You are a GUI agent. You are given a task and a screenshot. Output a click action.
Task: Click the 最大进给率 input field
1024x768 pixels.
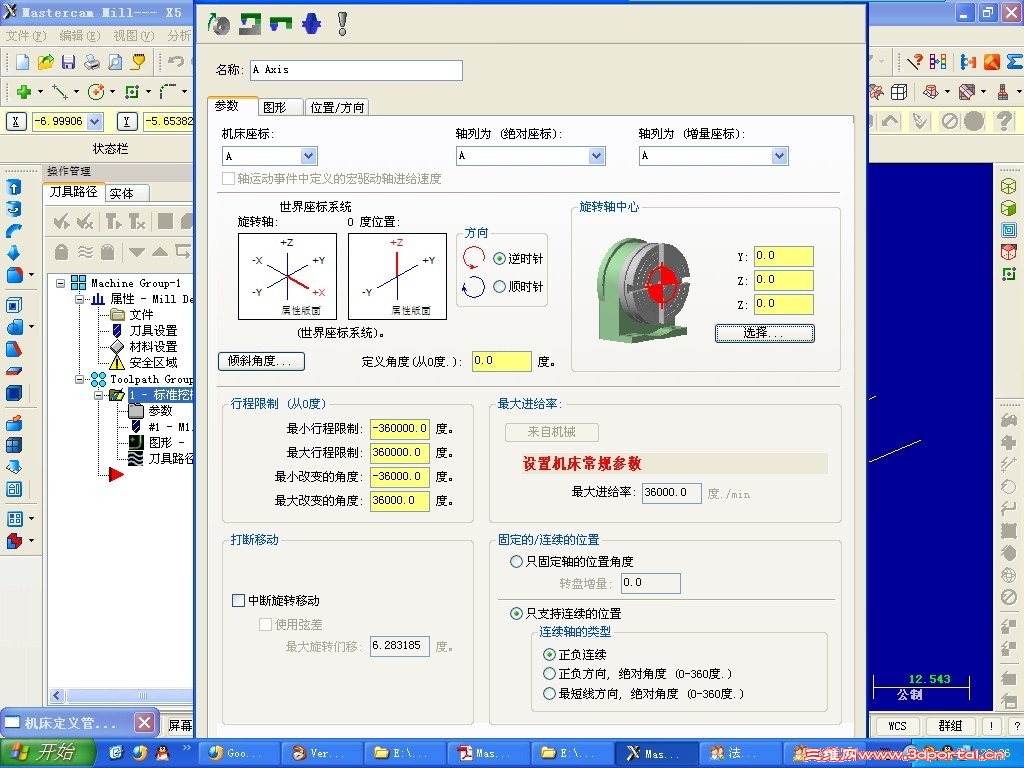click(x=671, y=492)
